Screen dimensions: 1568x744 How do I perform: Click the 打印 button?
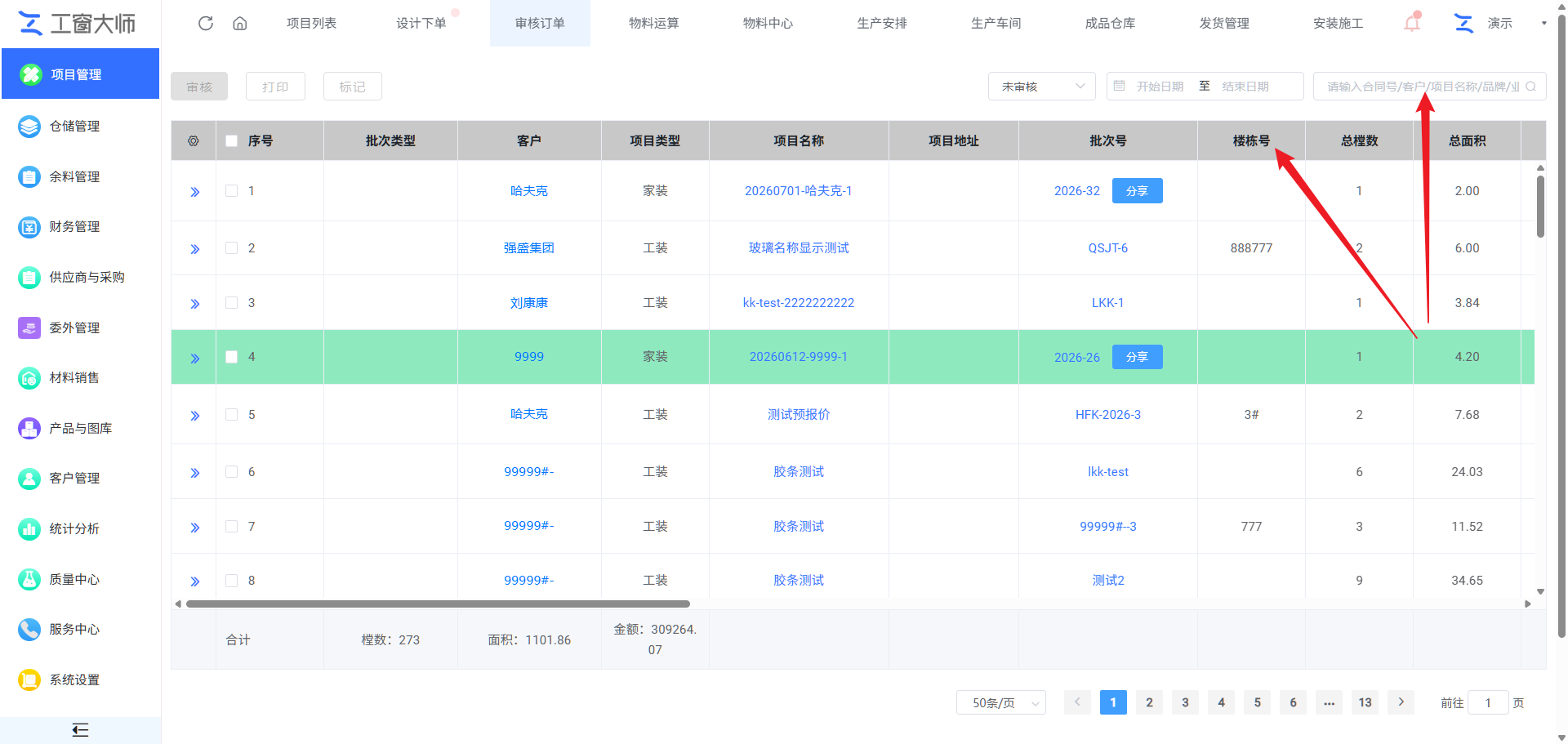point(275,87)
